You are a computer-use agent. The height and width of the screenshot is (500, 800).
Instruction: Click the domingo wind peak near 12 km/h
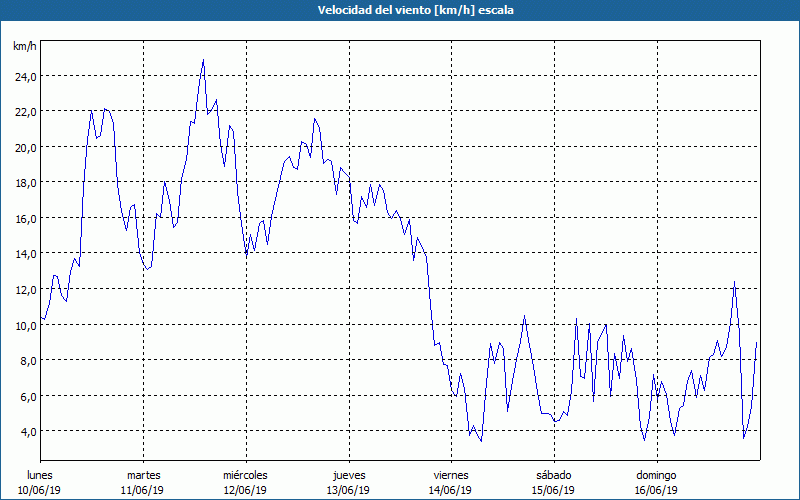tap(734, 282)
